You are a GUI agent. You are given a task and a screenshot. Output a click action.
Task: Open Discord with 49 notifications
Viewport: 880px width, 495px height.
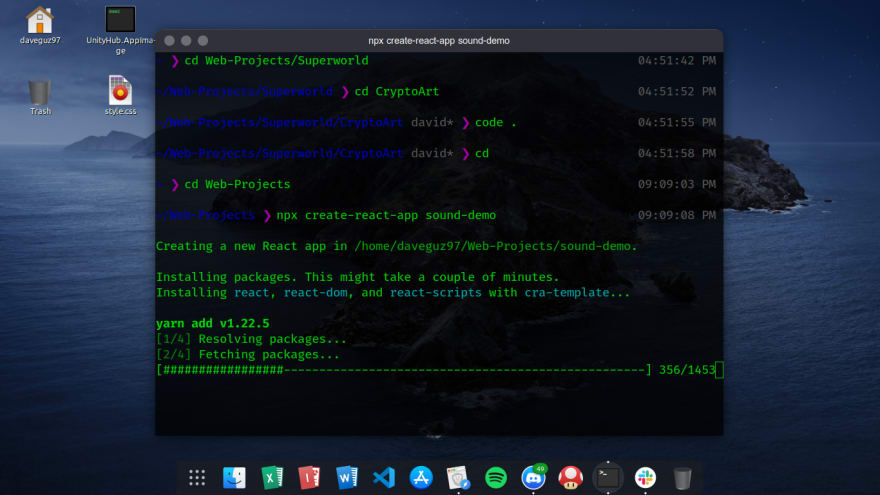click(533, 477)
